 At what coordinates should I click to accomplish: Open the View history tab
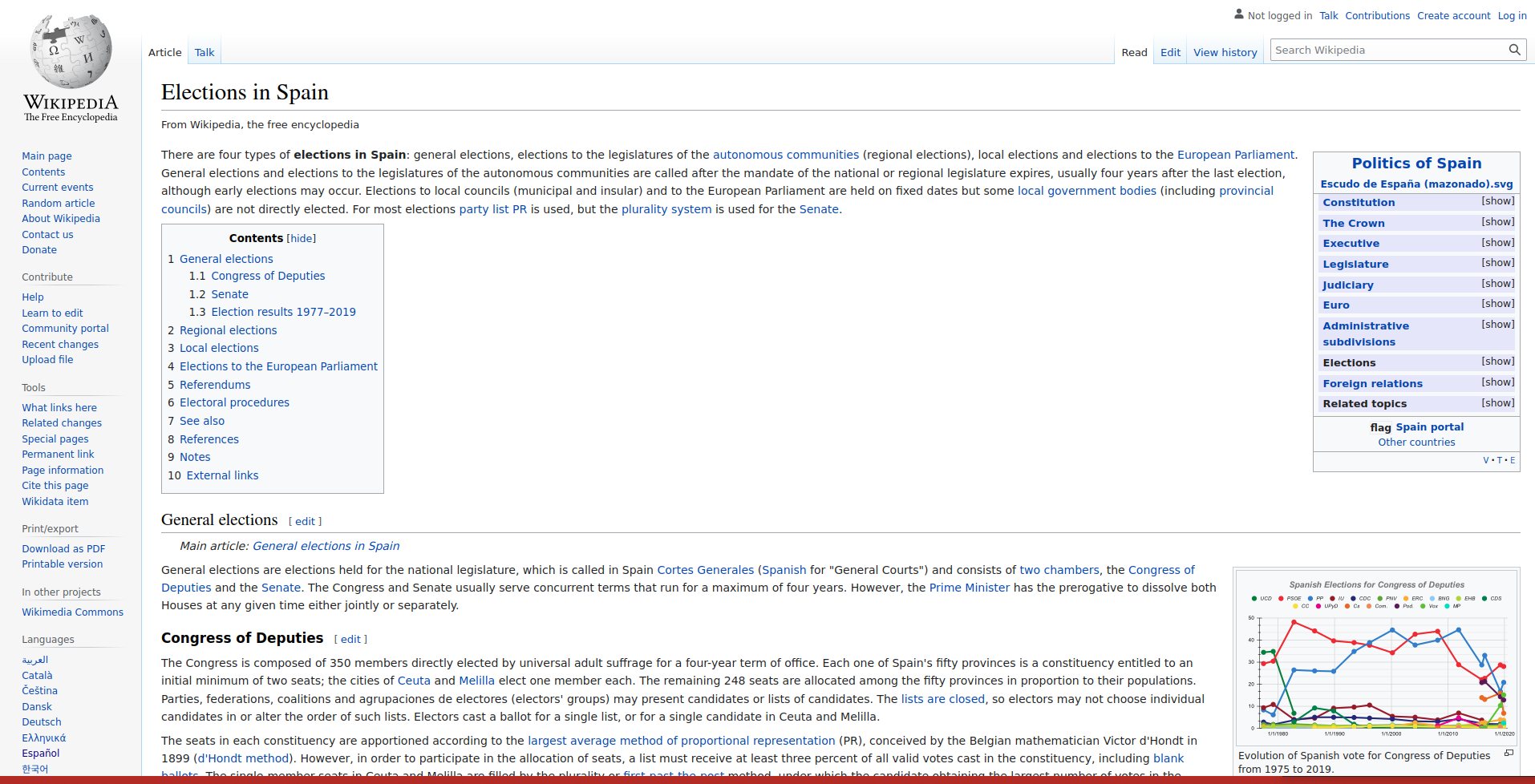pyautogui.click(x=1225, y=53)
